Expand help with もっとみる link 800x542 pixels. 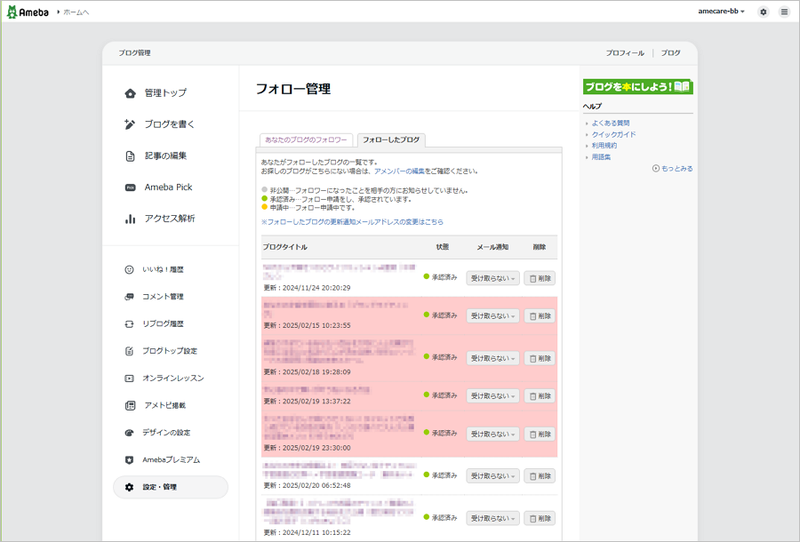(675, 168)
